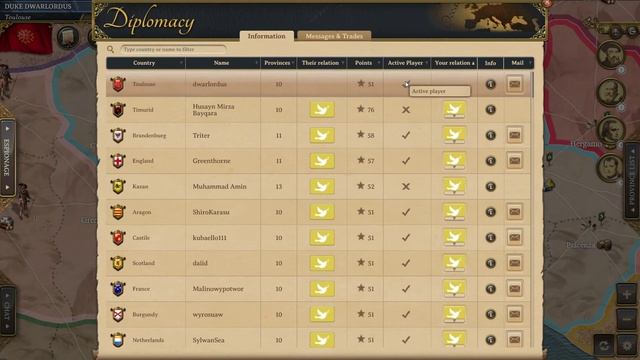
Task: Open the settings gear on map
Action: 627,345
